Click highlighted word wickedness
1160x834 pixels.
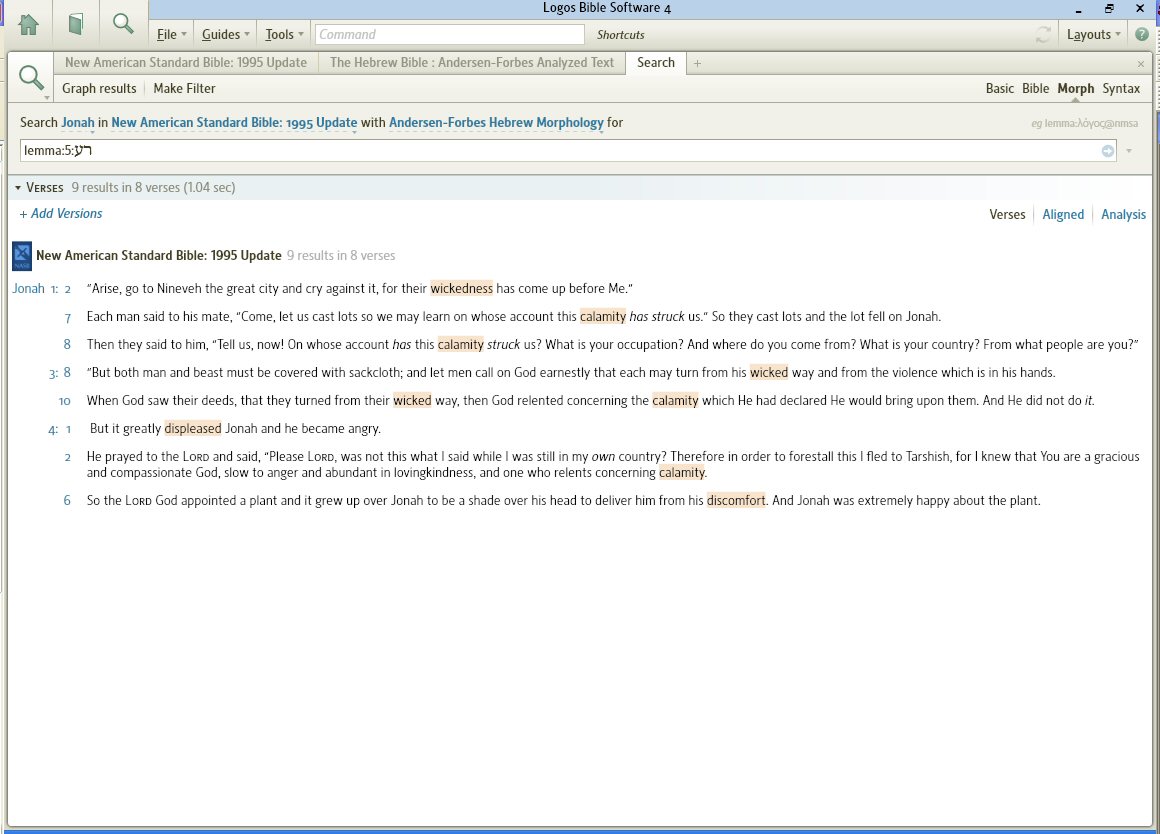[x=462, y=289]
